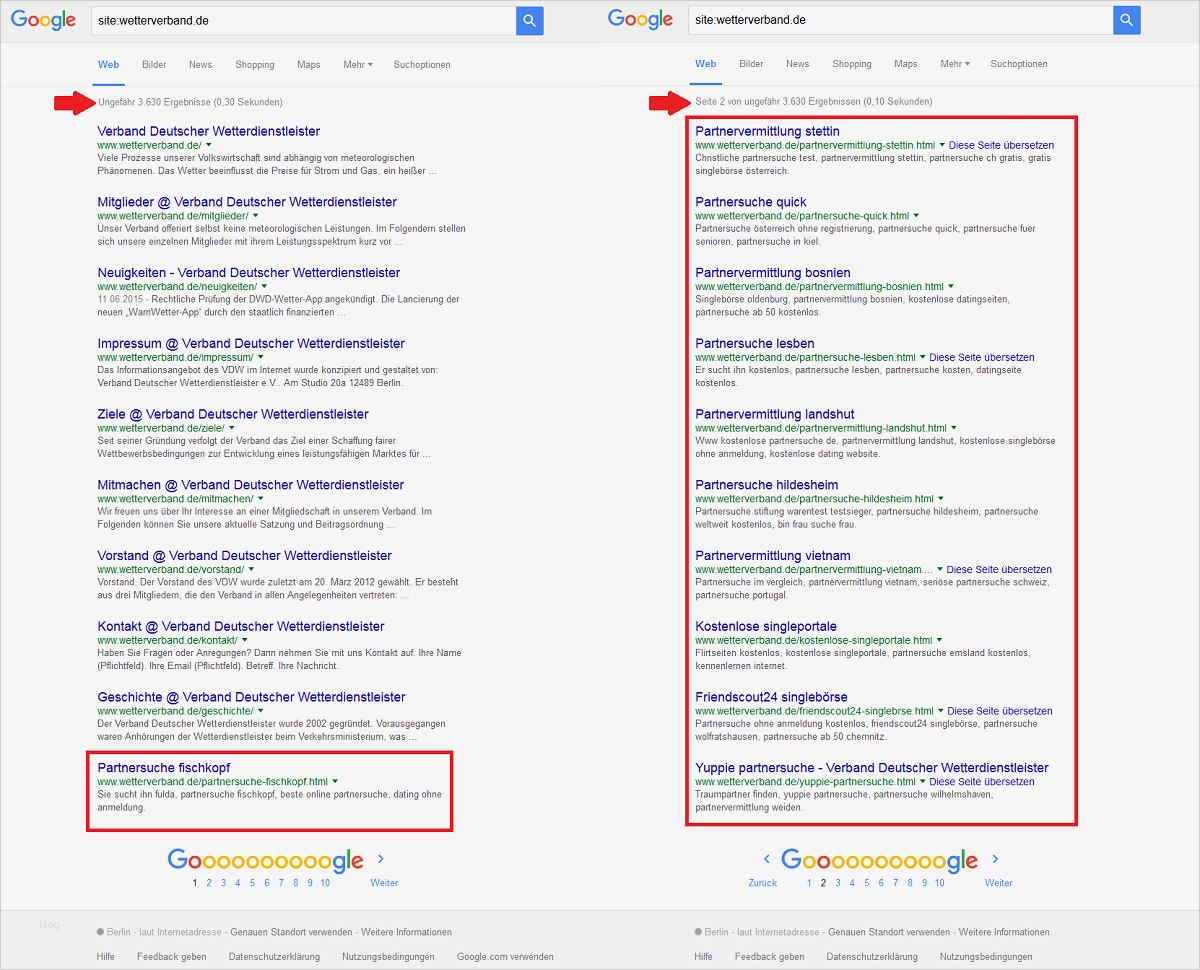Click Zurück in right window pagination

coord(763,883)
